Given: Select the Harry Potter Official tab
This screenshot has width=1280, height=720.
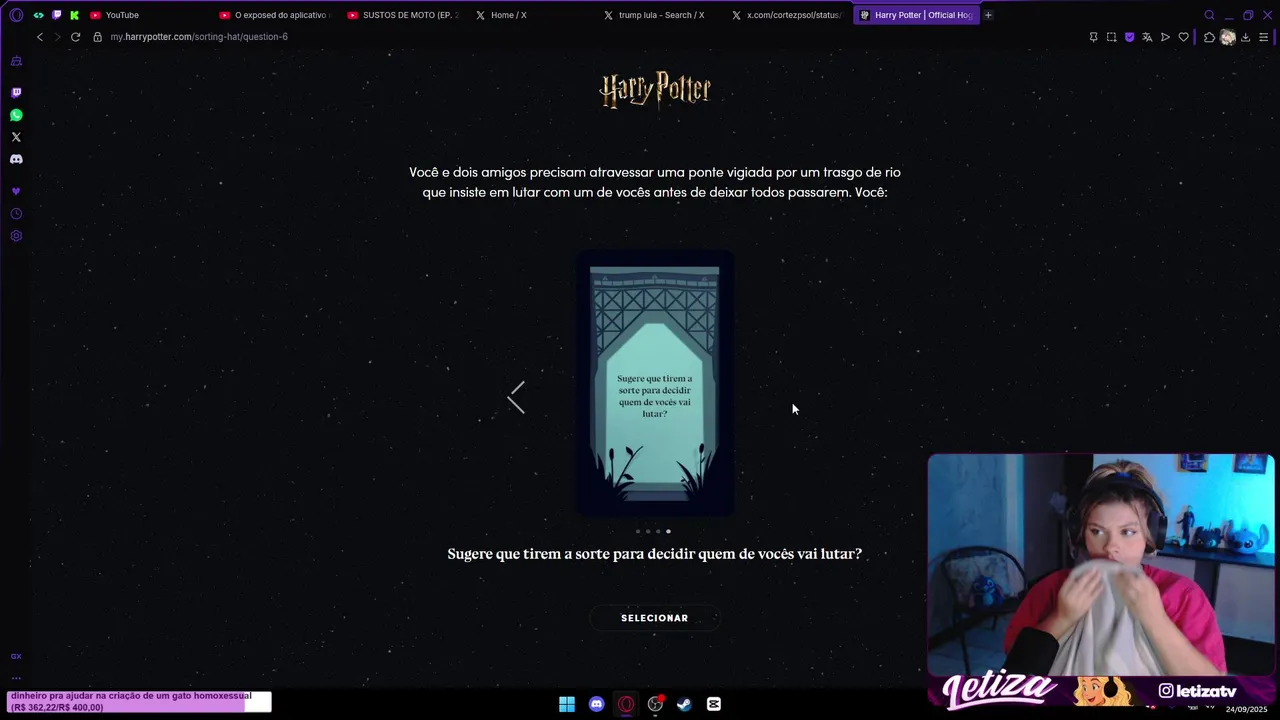Looking at the screenshot, I should 916,15.
